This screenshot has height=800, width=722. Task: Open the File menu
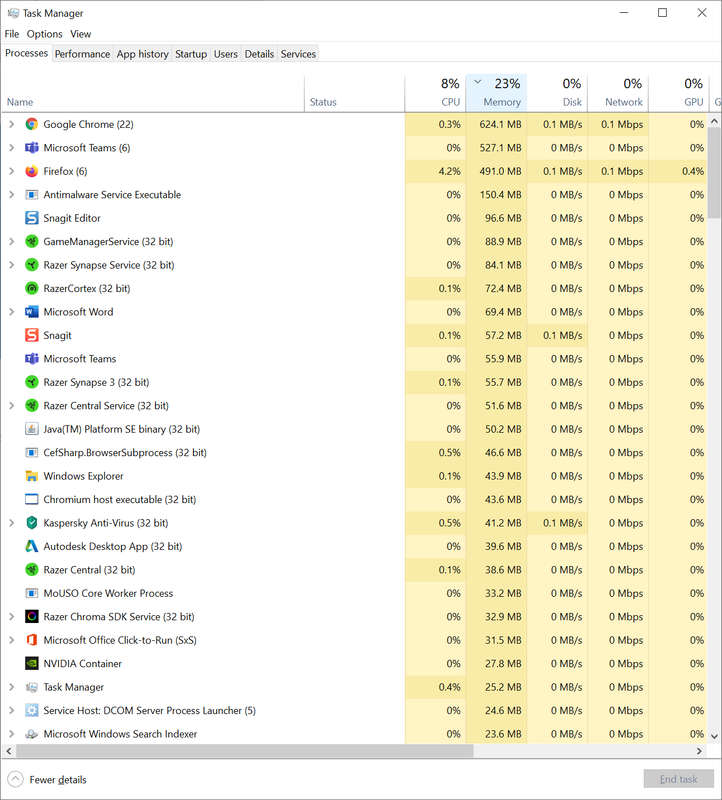(12, 34)
